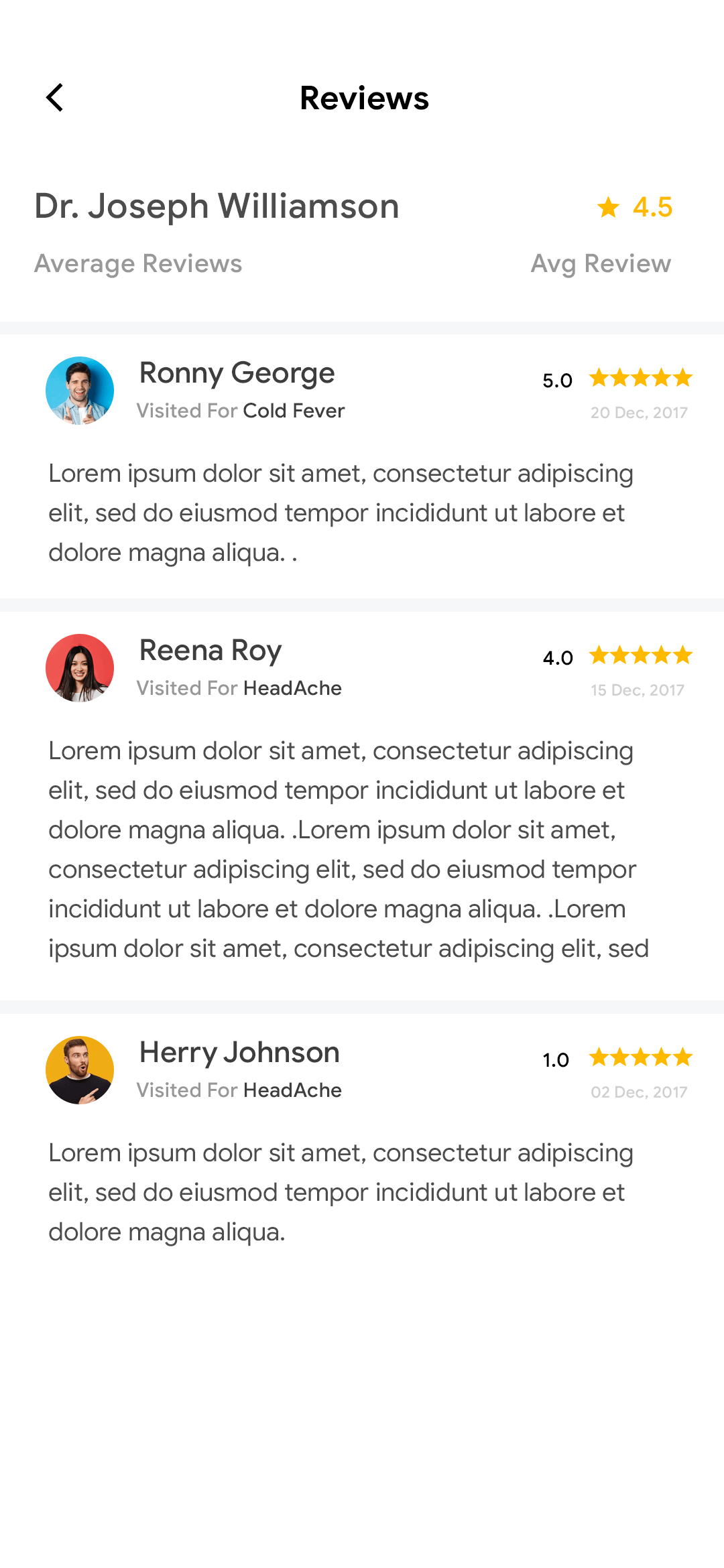
Task: Select the Avg Review label
Action: pos(601,263)
